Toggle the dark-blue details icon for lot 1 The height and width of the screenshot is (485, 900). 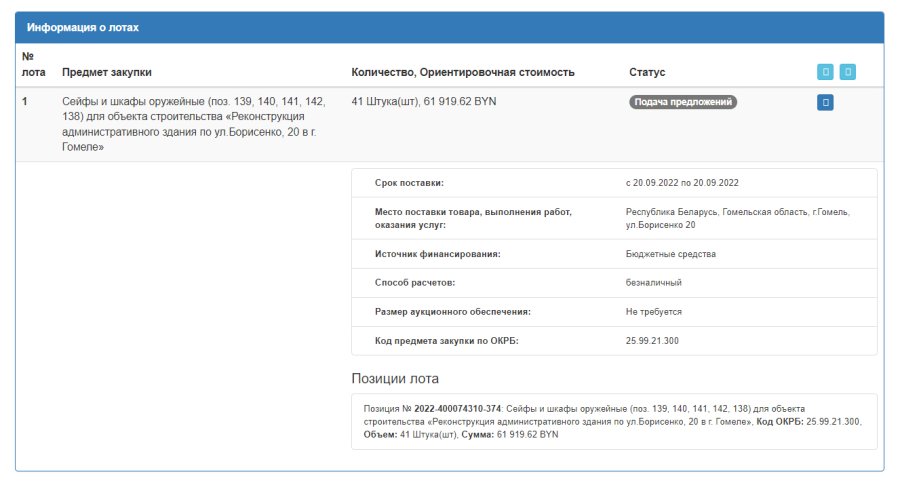825,103
